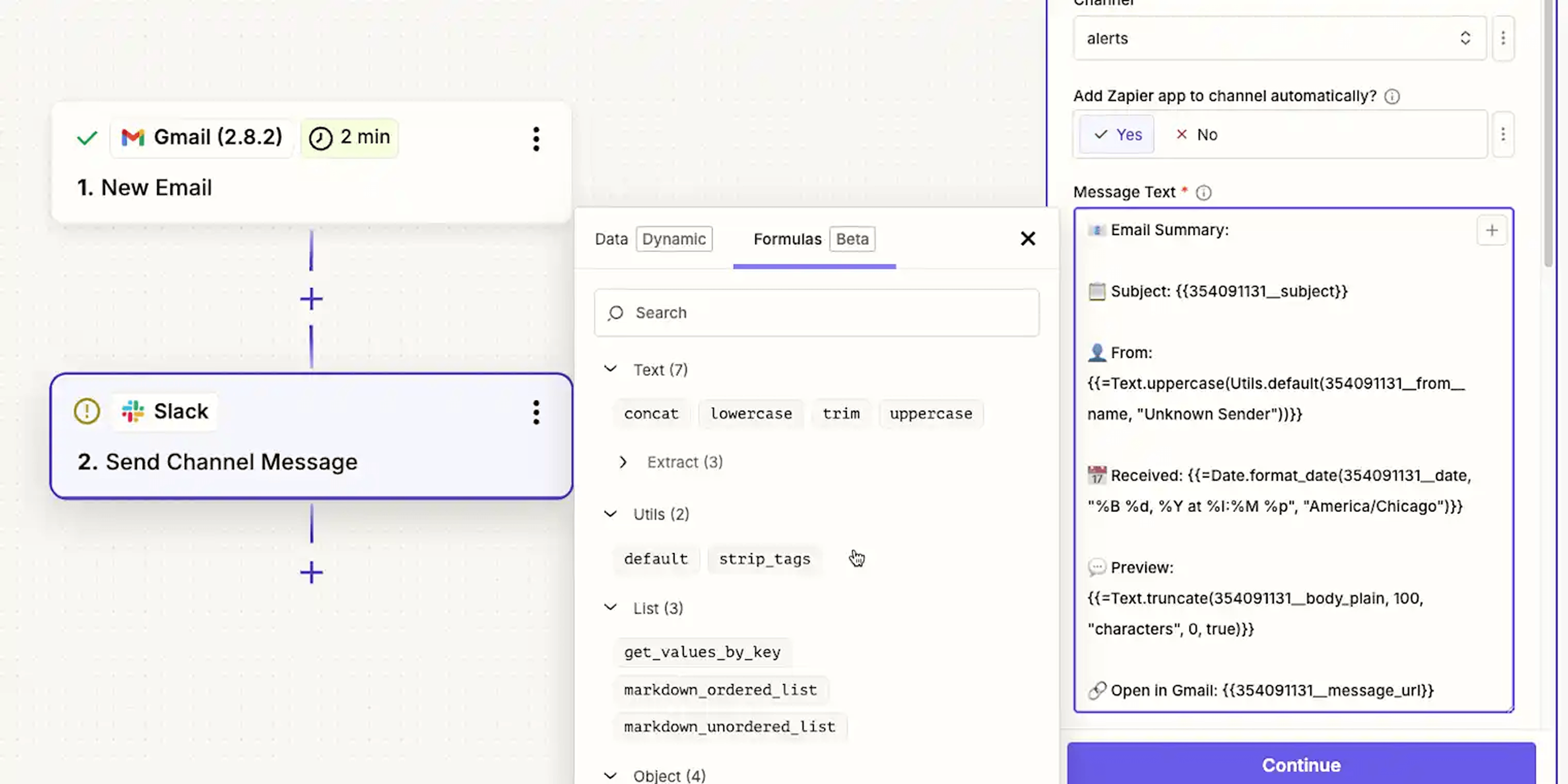Add a step below Slack action
Viewport: 1568px width, 784px height.
pos(311,572)
